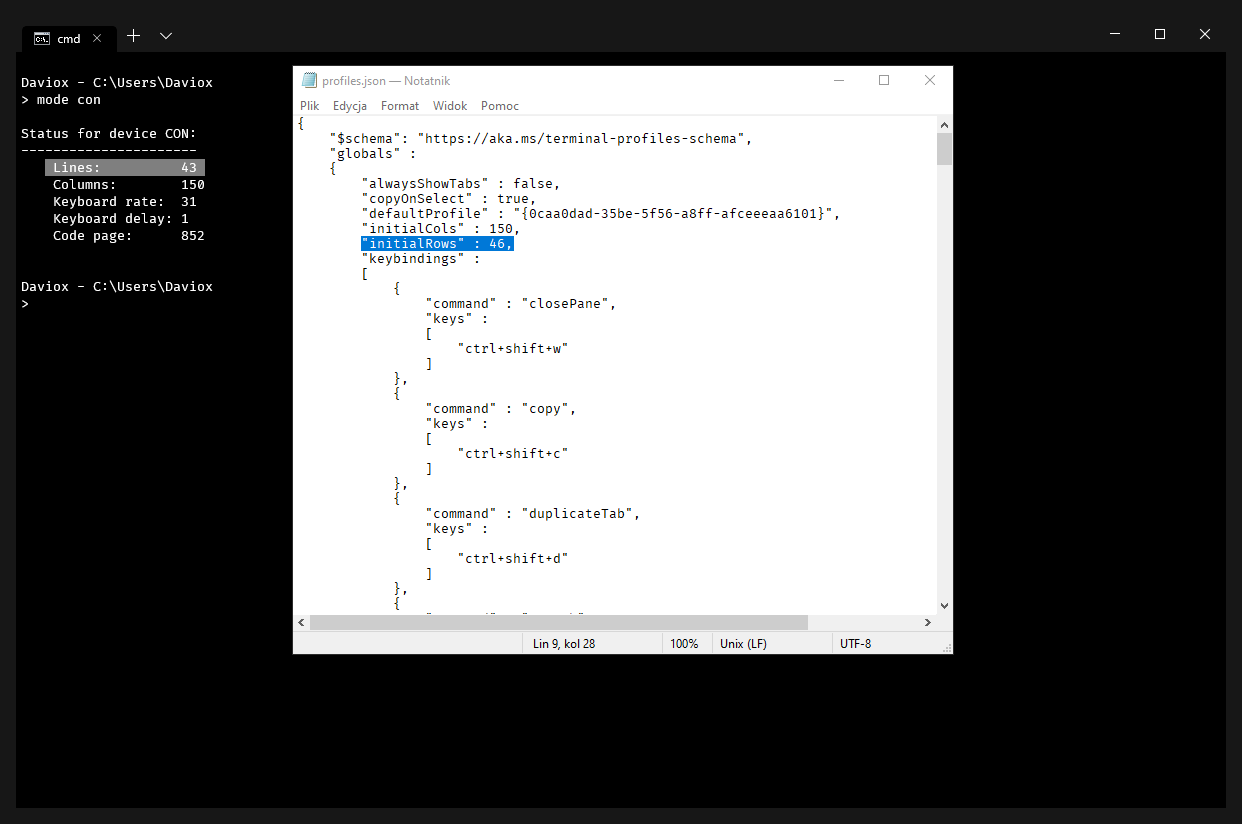Open the Pomoc menu
The height and width of the screenshot is (824, 1242).
pyautogui.click(x=499, y=105)
